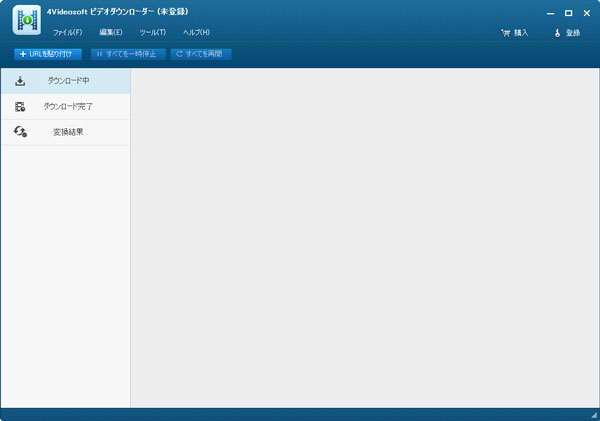This screenshot has width=600, height=421.
Task: Maximize the downloader window
Action: pos(569,13)
